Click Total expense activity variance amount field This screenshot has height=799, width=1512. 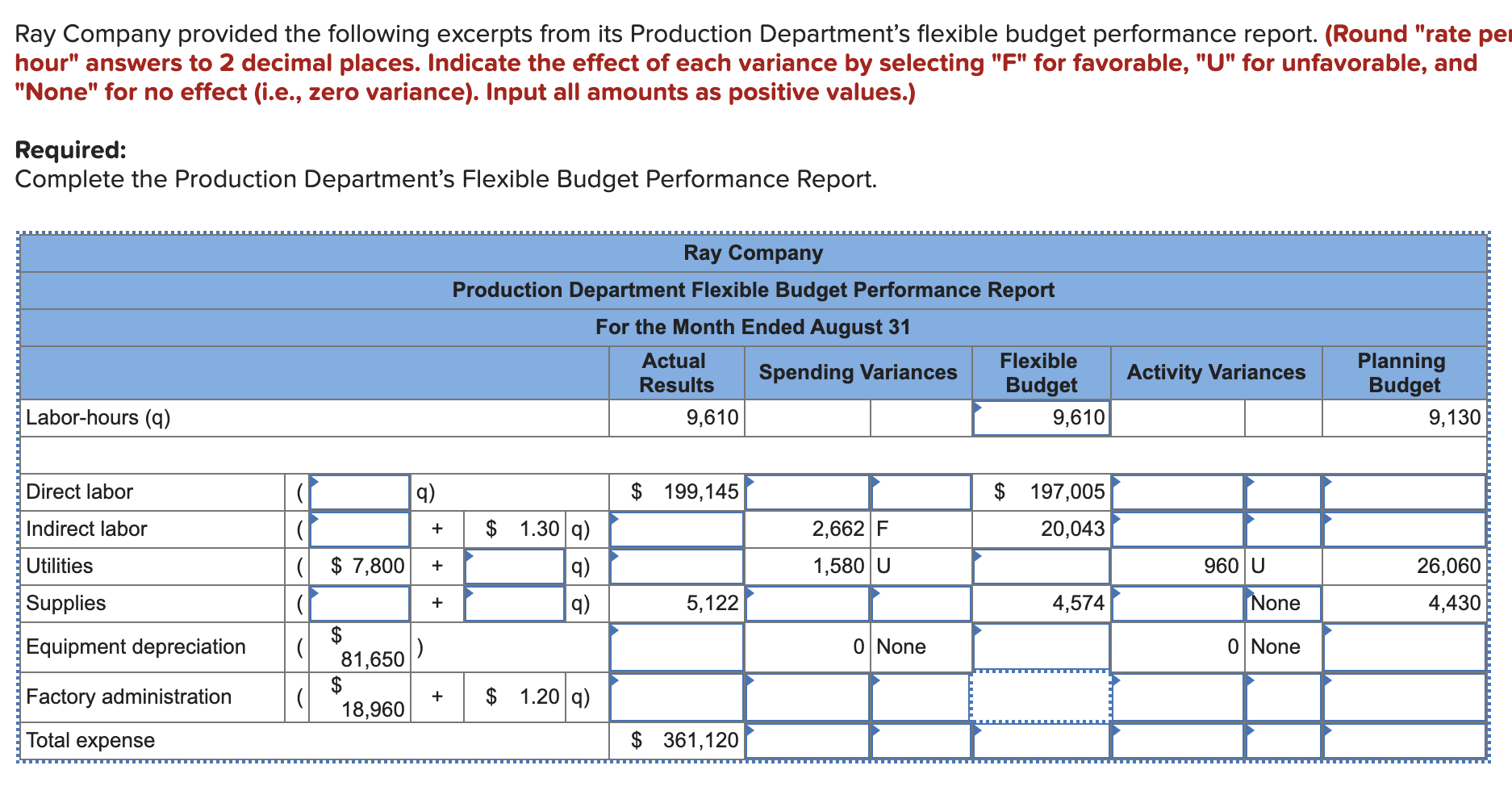(1177, 740)
